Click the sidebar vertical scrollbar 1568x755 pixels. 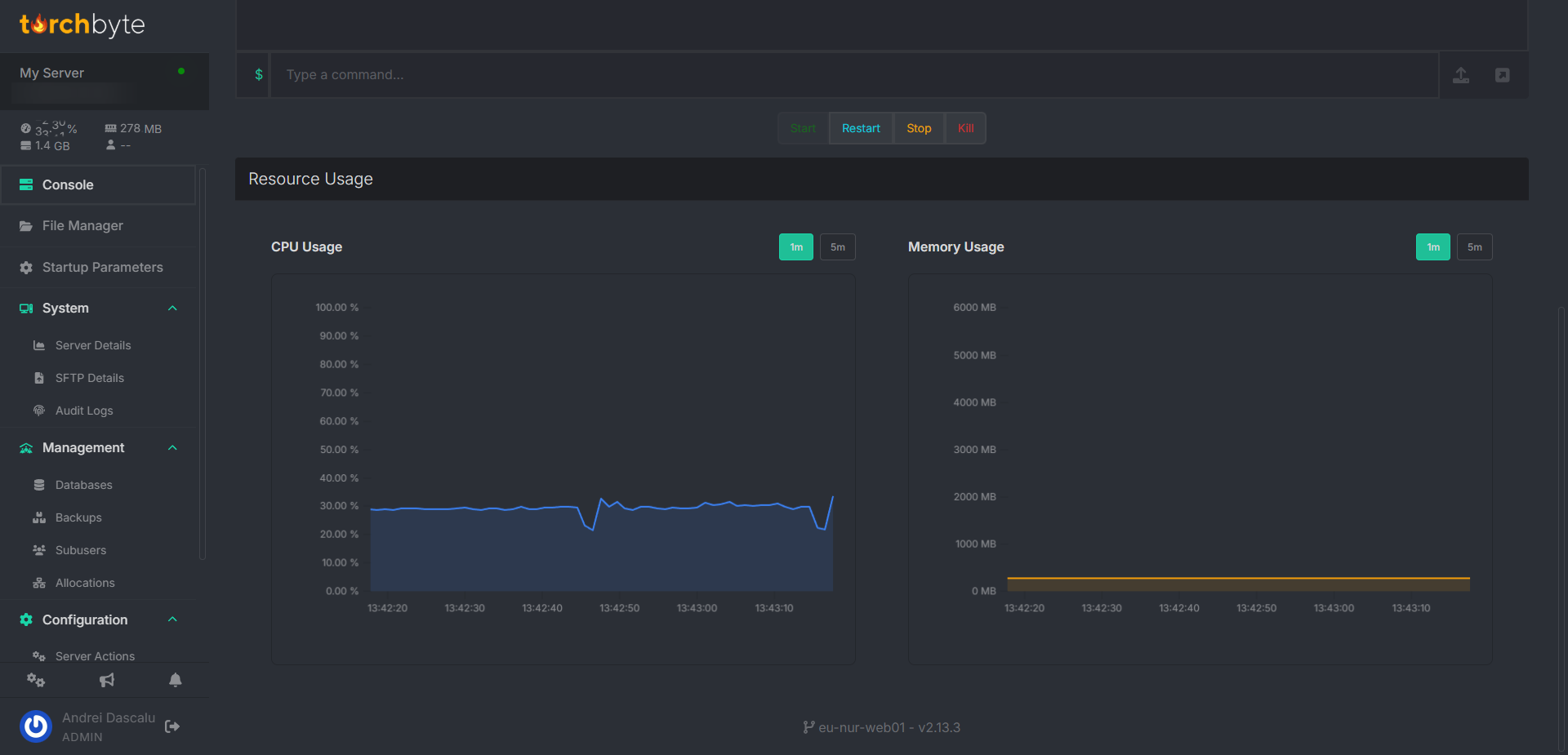pos(202,363)
